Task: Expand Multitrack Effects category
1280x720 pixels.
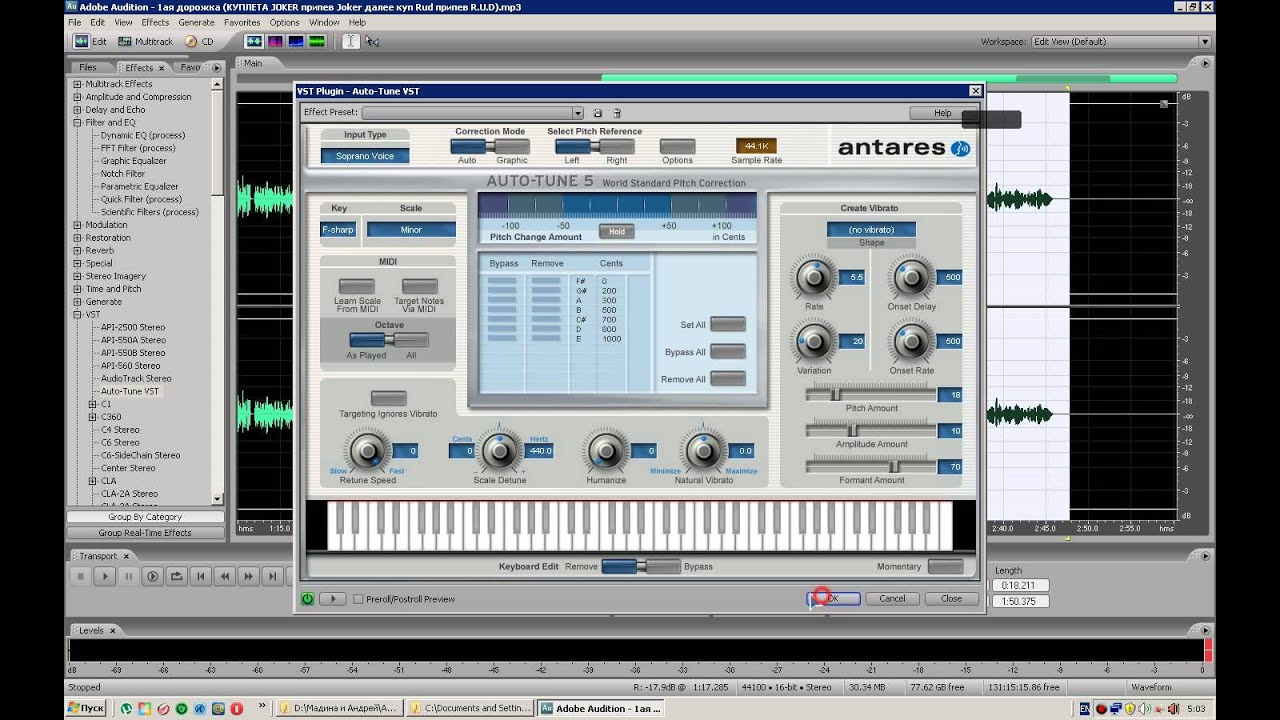Action: 77,84
